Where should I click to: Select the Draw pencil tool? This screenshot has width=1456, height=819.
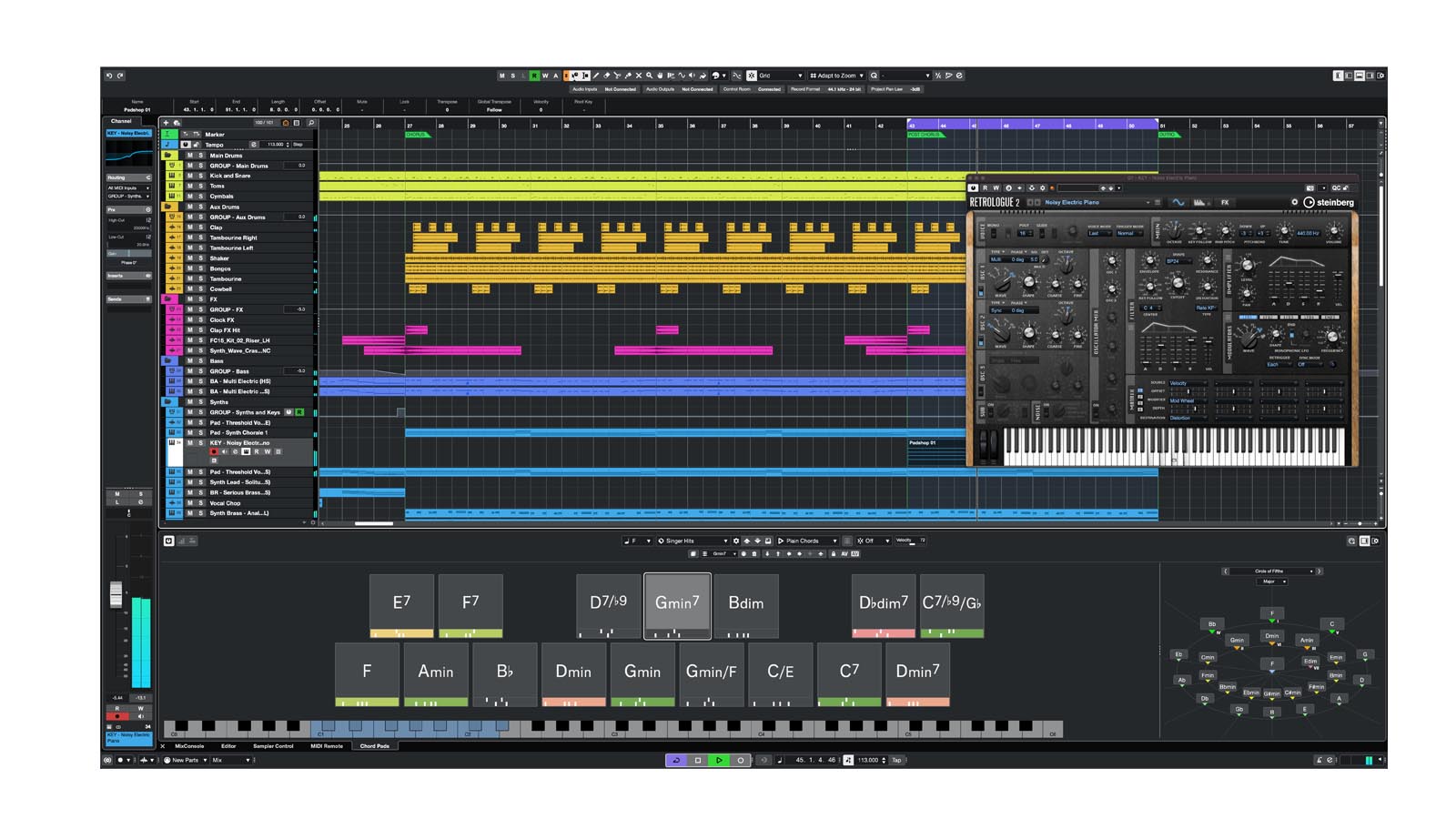click(x=595, y=76)
